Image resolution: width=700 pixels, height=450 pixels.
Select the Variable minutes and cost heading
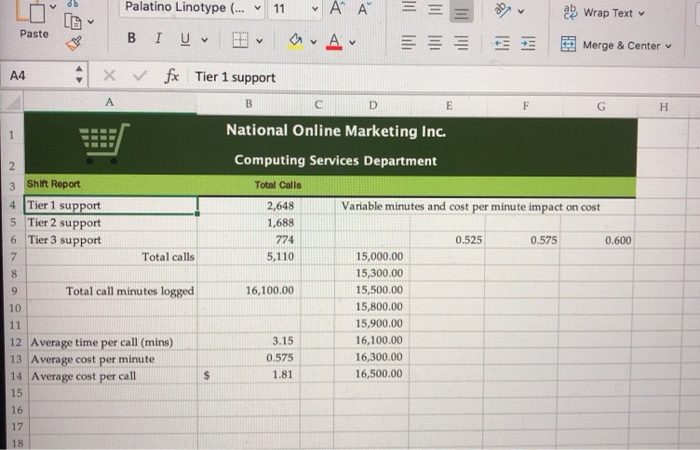(x=471, y=206)
